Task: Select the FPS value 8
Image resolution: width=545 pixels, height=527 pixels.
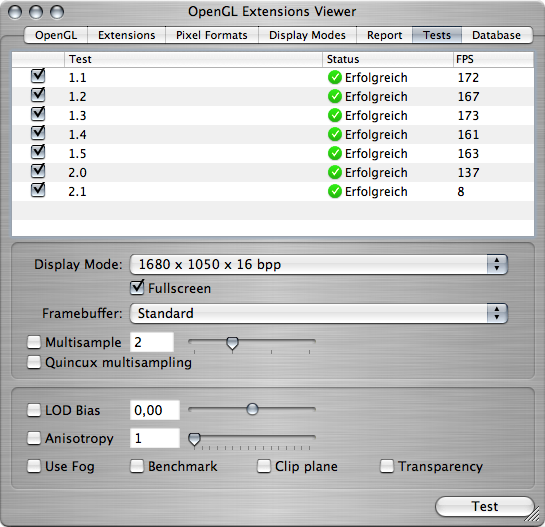Action: 461,191
